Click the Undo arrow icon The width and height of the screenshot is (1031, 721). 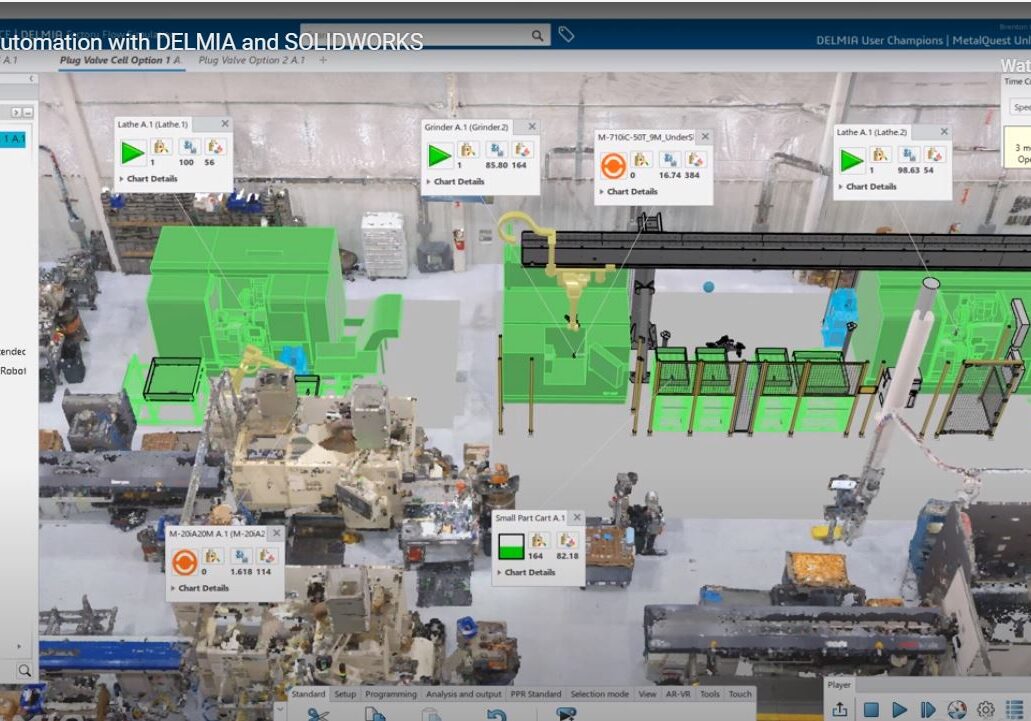pyautogui.click(x=496, y=714)
